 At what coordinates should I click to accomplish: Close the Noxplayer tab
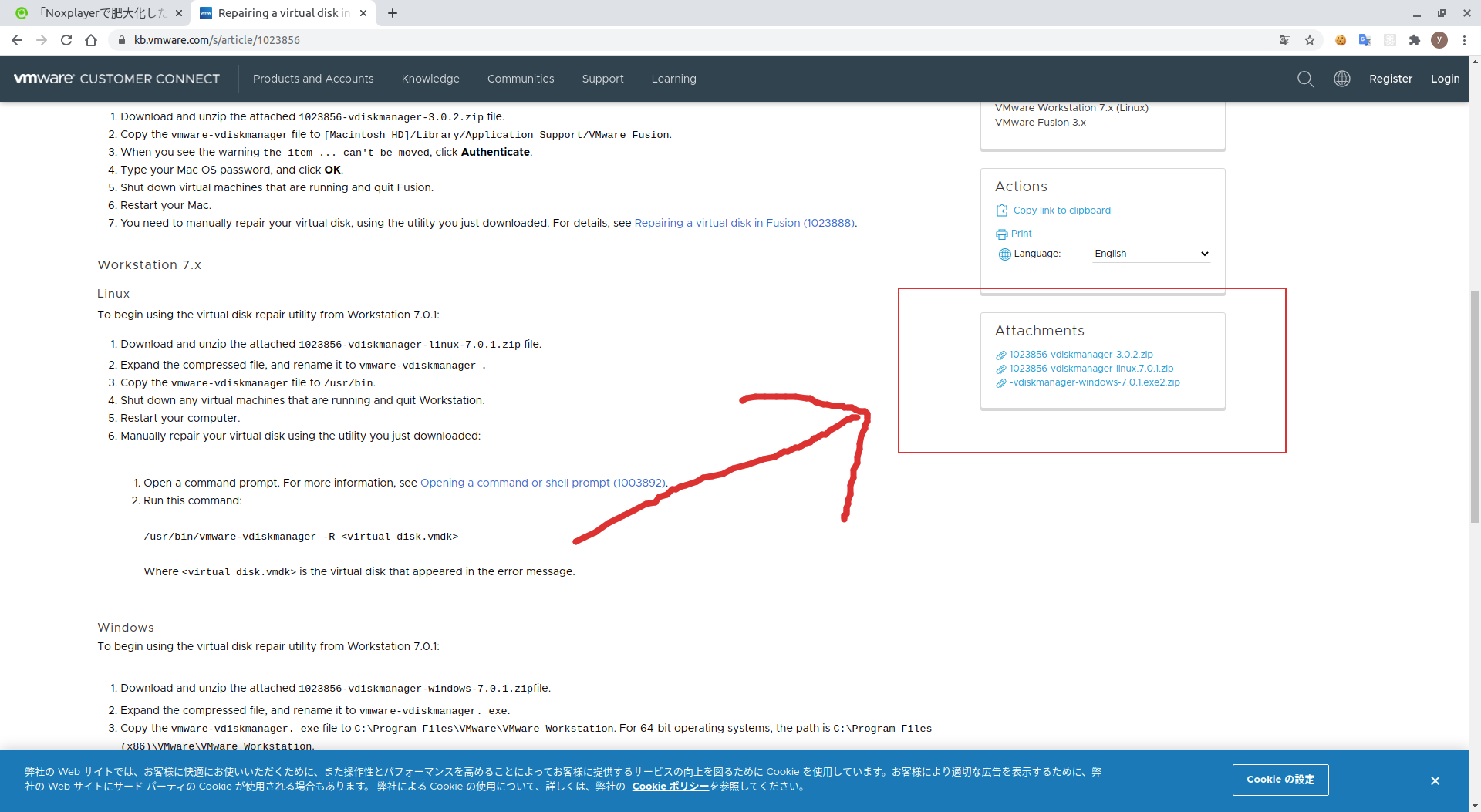pos(178,13)
